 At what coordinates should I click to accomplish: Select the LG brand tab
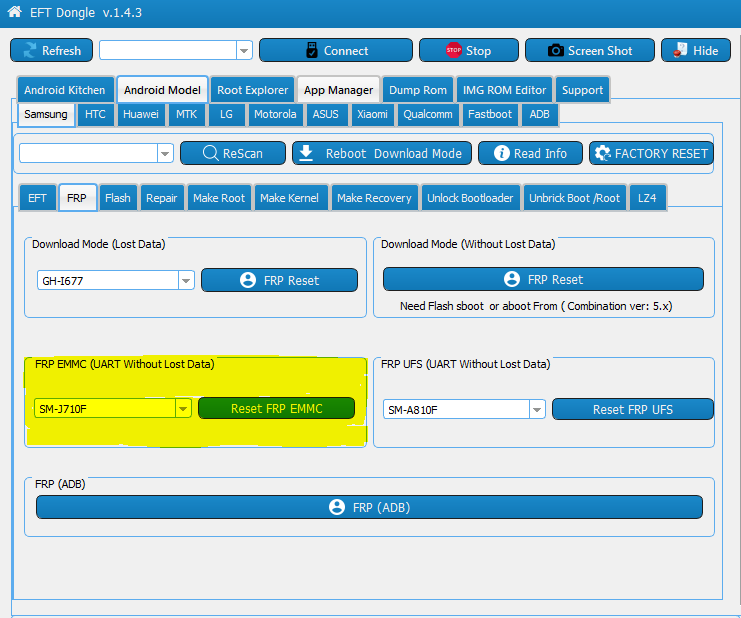(x=226, y=114)
